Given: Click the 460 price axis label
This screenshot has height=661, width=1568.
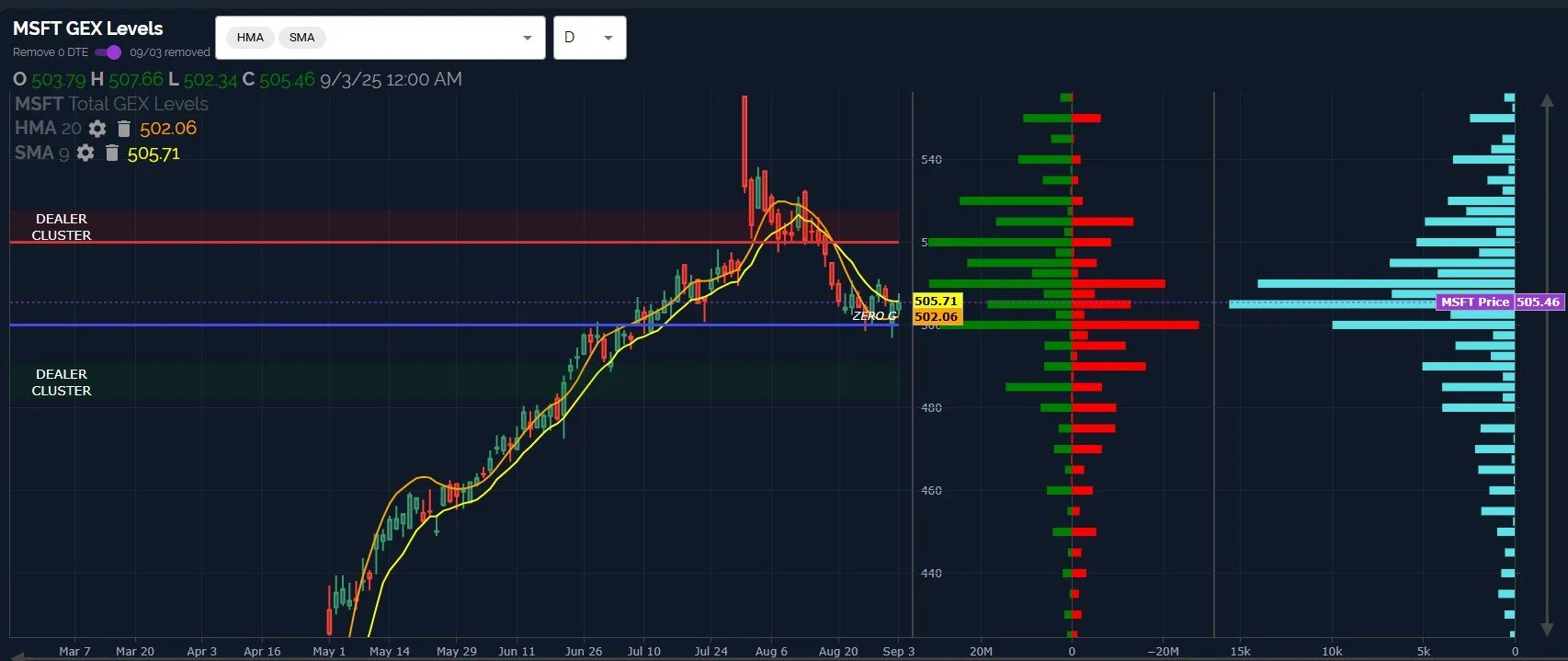Looking at the screenshot, I should coord(931,491).
